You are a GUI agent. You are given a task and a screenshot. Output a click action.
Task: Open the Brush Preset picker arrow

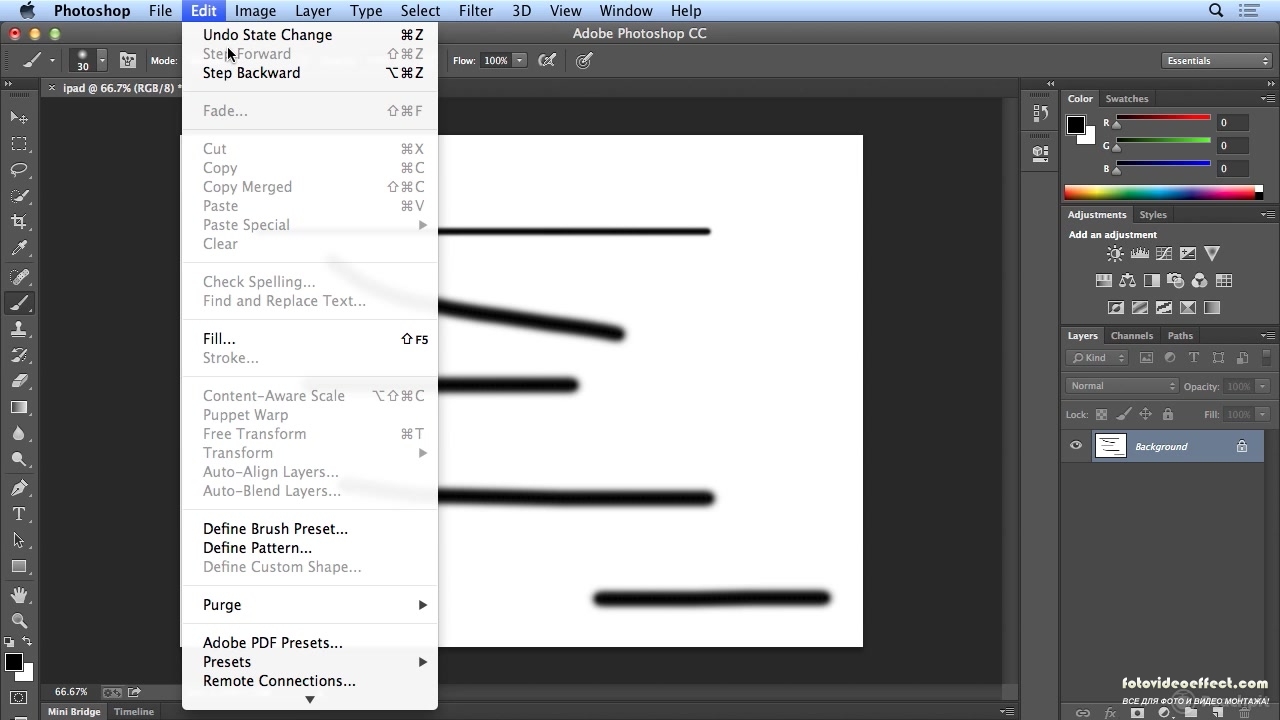click(101, 61)
